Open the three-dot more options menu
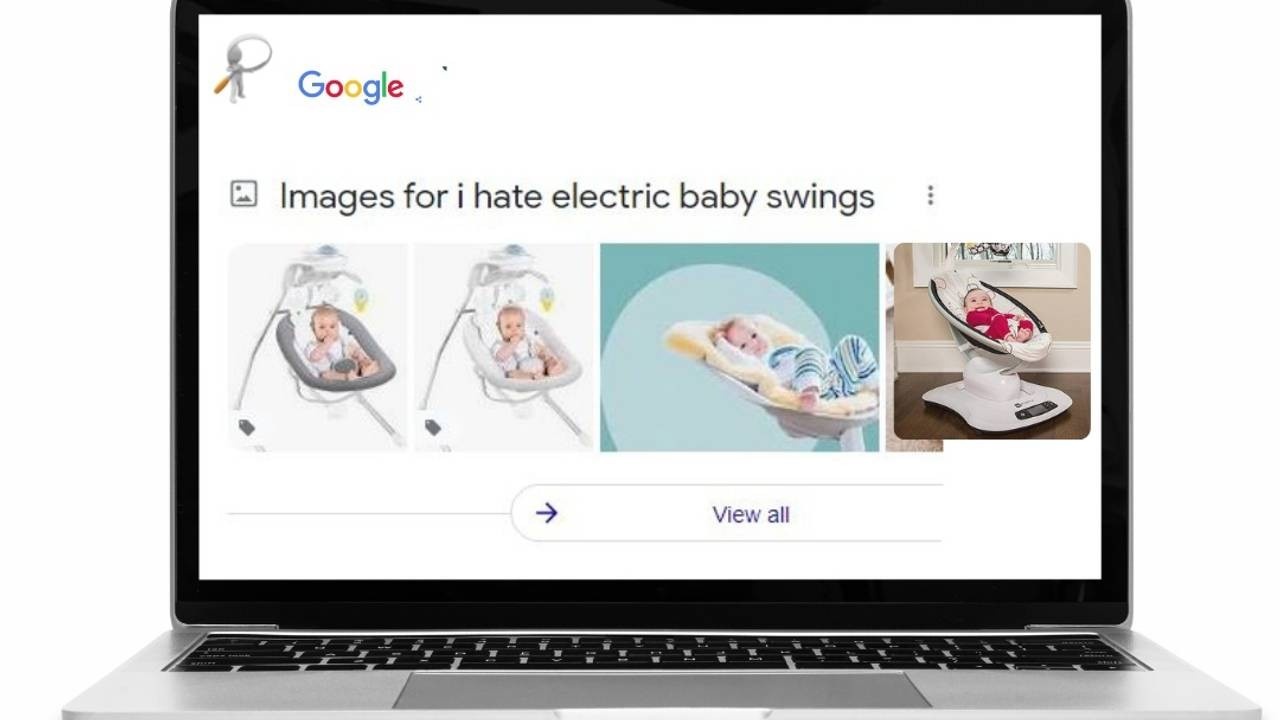The width and height of the screenshot is (1280, 720). (x=930, y=195)
